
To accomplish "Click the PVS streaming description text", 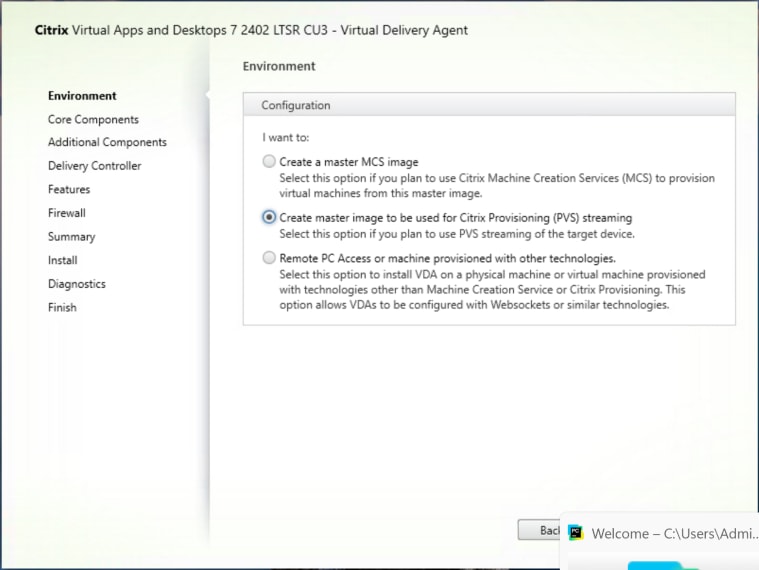I will (x=456, y=234).
